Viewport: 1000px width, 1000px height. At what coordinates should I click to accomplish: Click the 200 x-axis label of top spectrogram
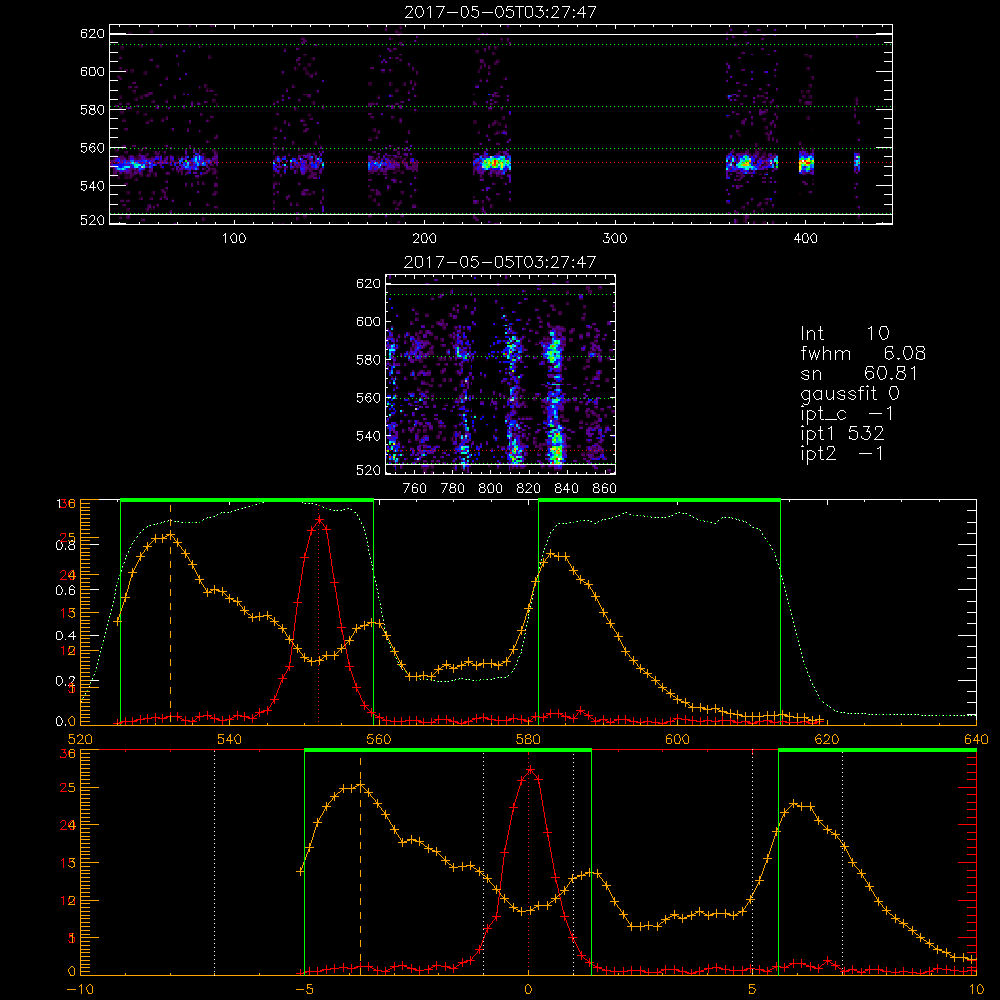pyautogui.click(x=424, y=239)
